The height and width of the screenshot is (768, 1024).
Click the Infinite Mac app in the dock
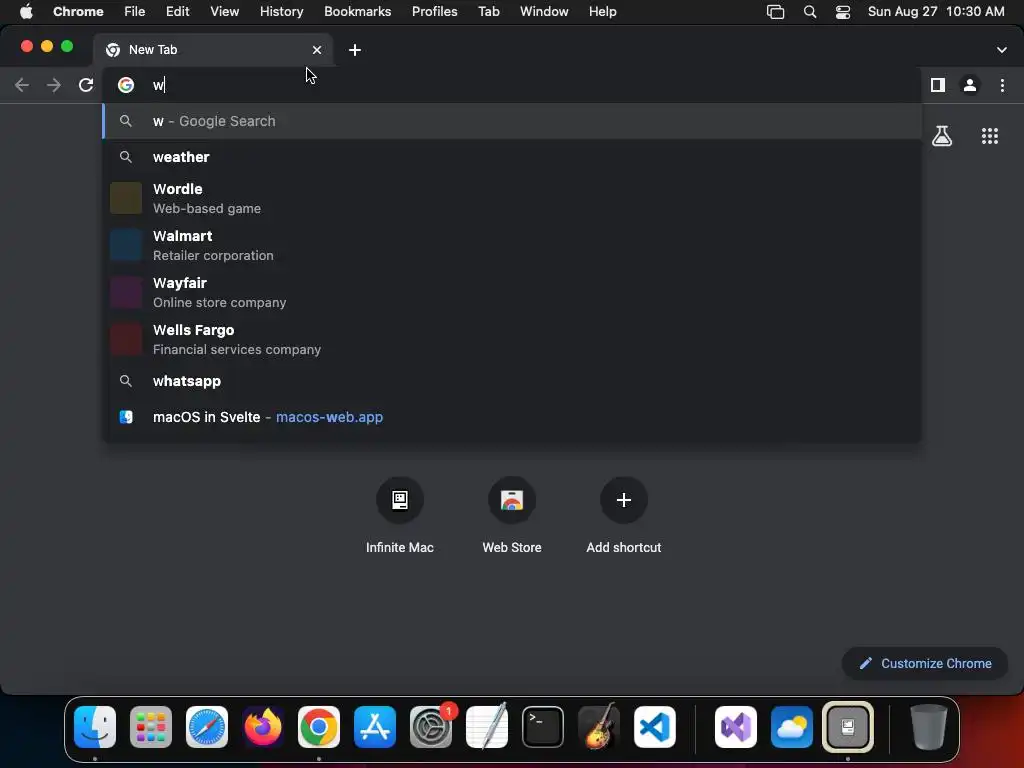(x=848, y=727)
